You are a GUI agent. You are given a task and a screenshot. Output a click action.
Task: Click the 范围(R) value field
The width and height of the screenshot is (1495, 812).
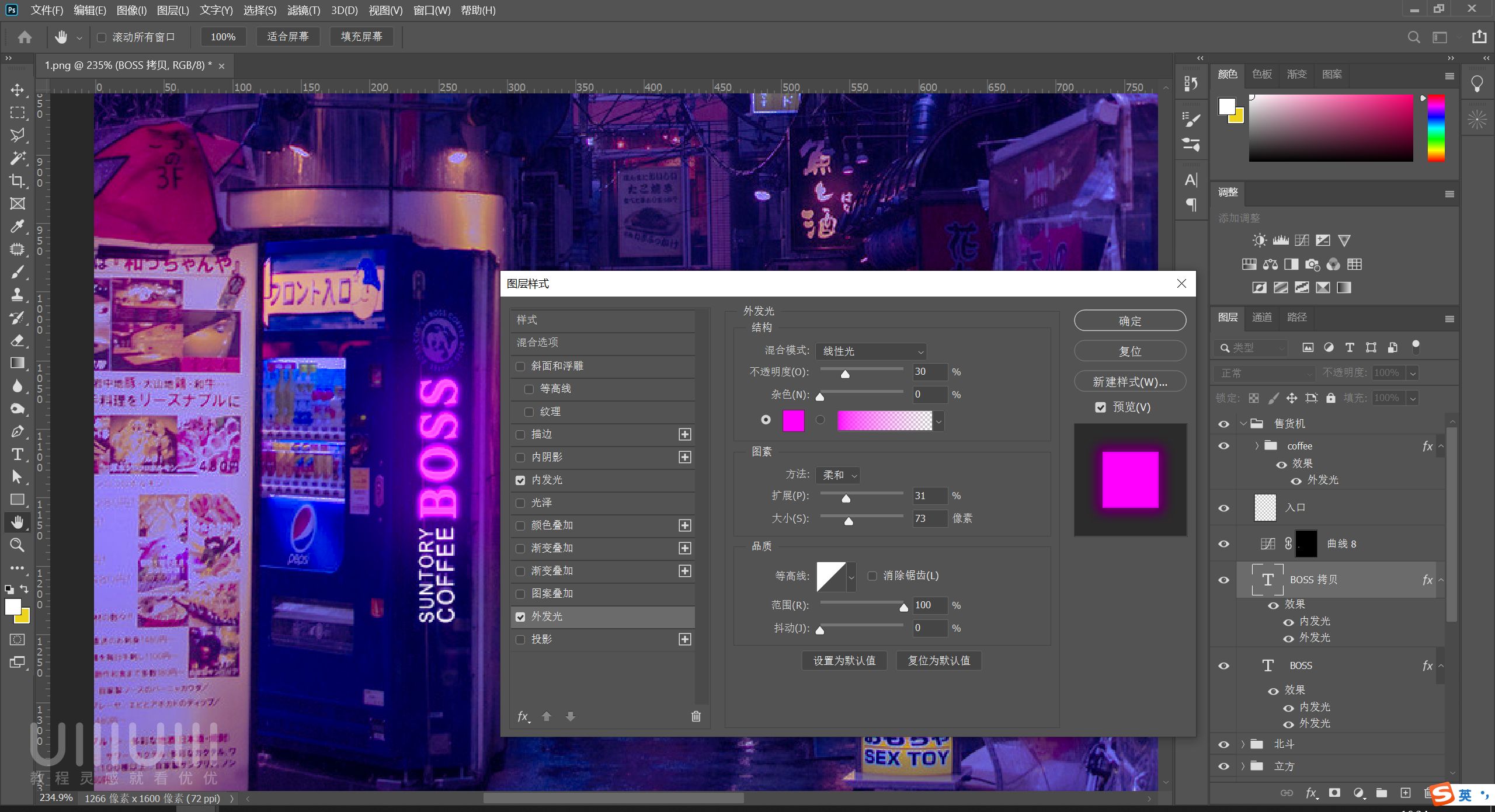click(930, 605)
